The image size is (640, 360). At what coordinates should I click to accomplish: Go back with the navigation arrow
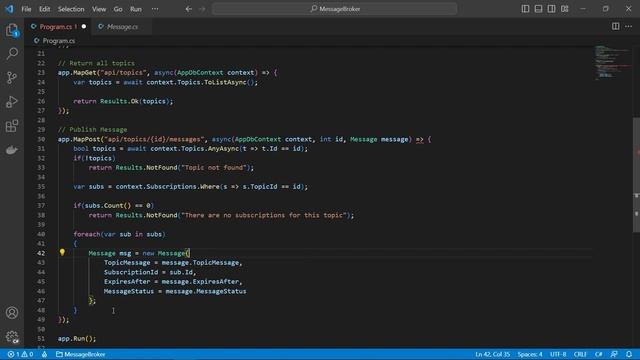189,9
